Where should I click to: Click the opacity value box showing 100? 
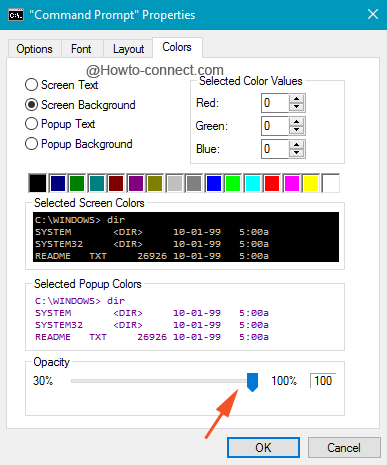(323, 381)
